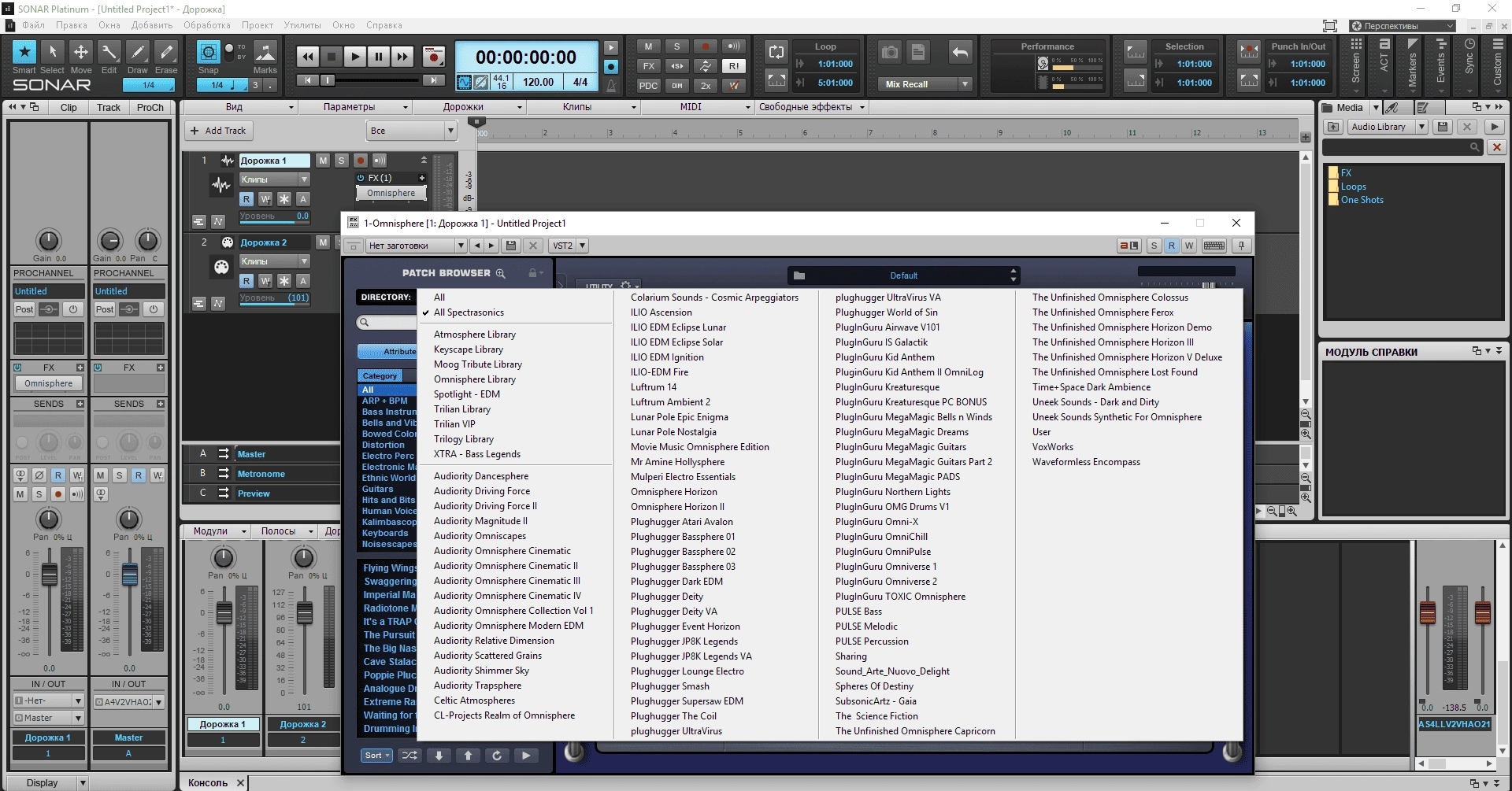Select the Smart tool
The width and height of the screenshot is (1512, 791).
[24, 52]
